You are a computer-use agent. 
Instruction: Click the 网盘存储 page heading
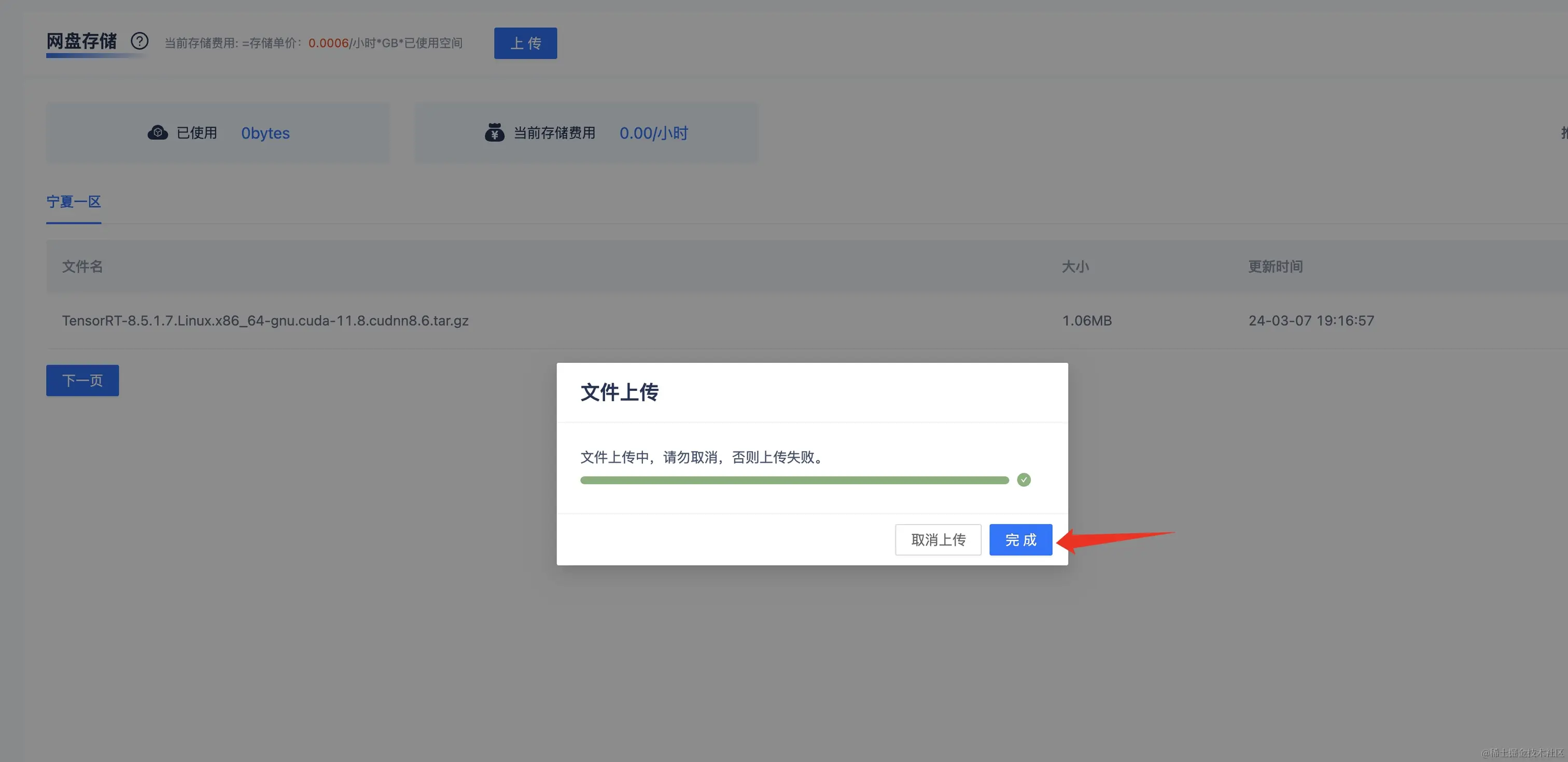[81, 41]
